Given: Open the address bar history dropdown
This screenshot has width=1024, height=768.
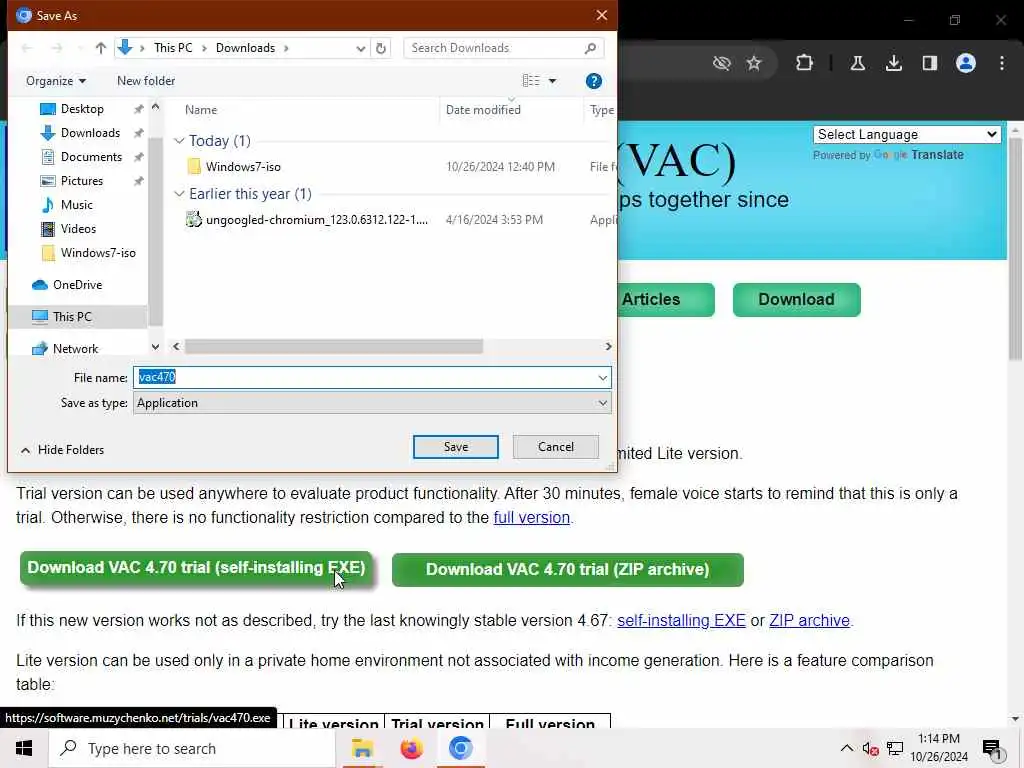Looking at the screenshot, I should click(360, 48).
